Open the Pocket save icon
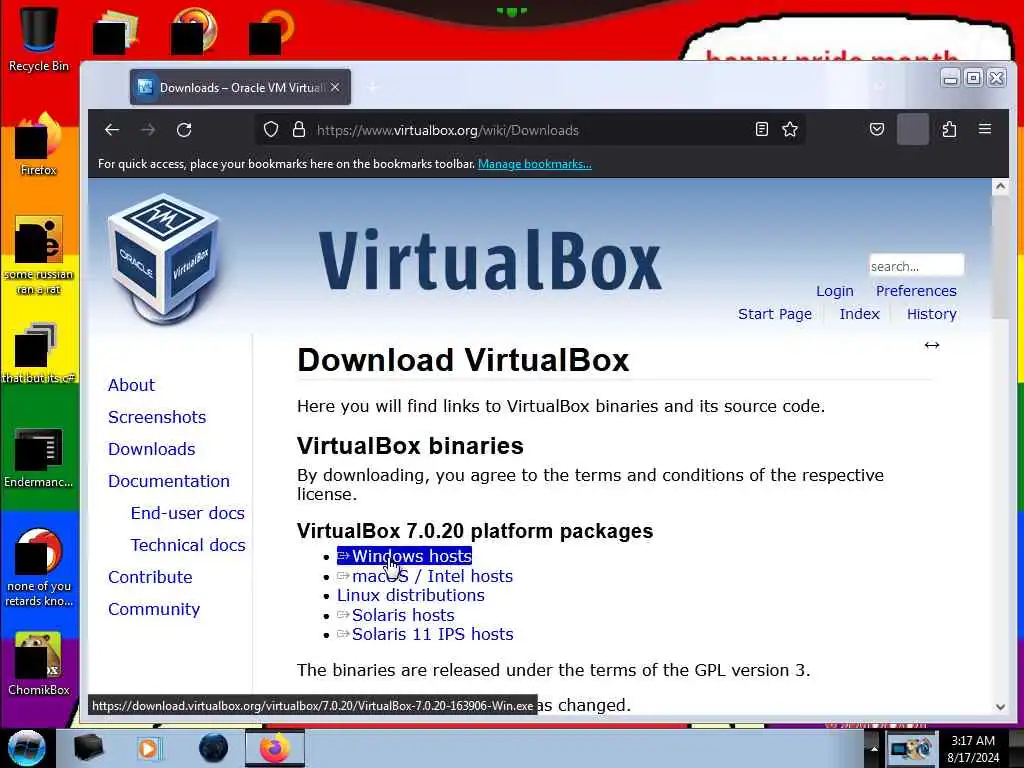This screenshot has height=768, width=1024. [877, 129]
